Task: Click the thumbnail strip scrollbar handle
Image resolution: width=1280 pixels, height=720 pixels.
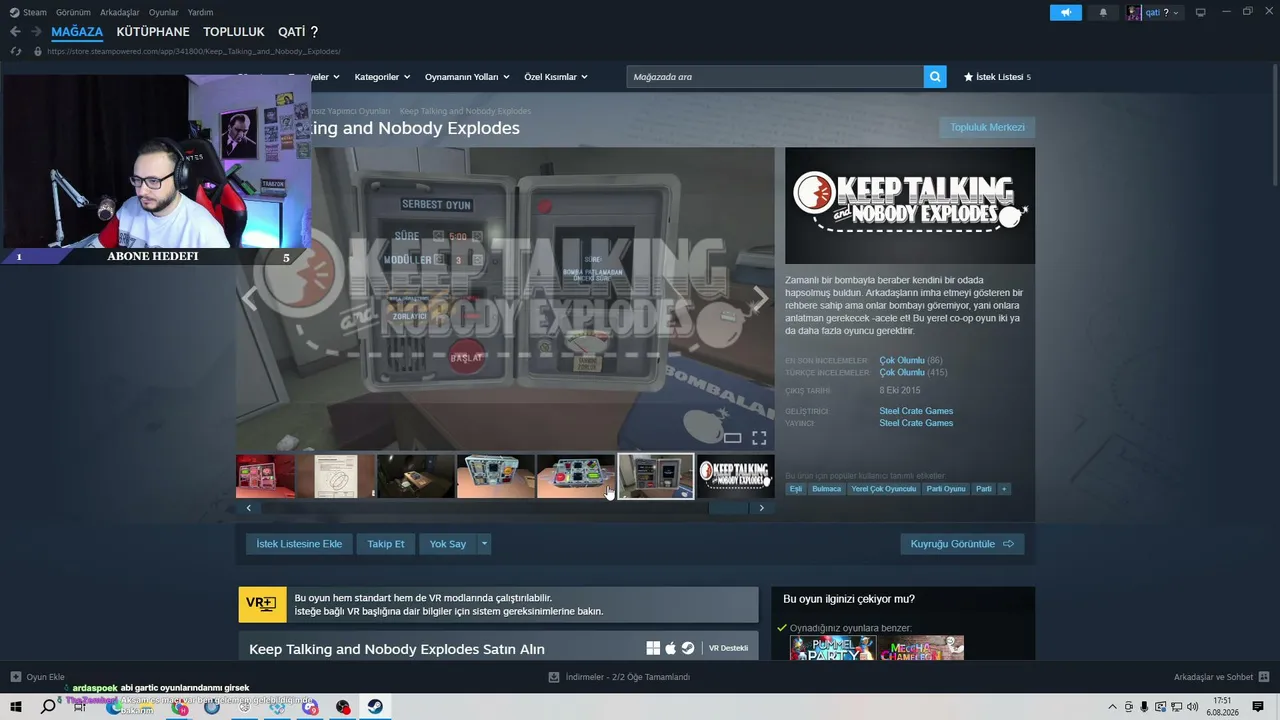Action: coord(728,508)
